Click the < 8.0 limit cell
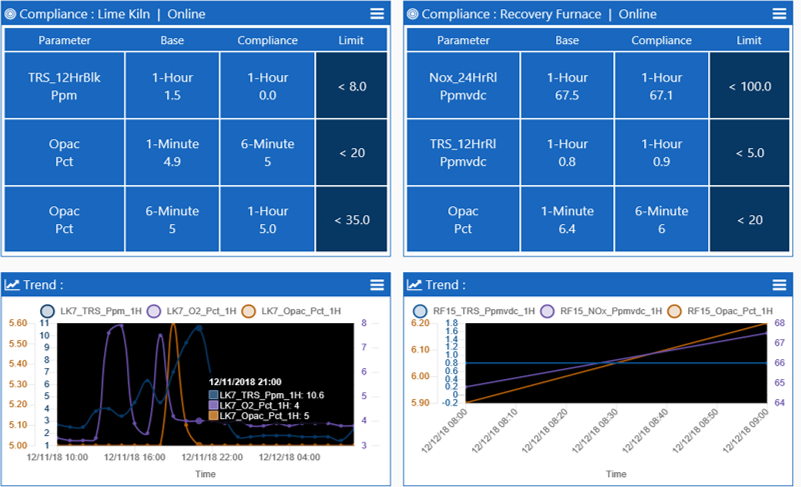The image size is (801, 487). (351, 86)
